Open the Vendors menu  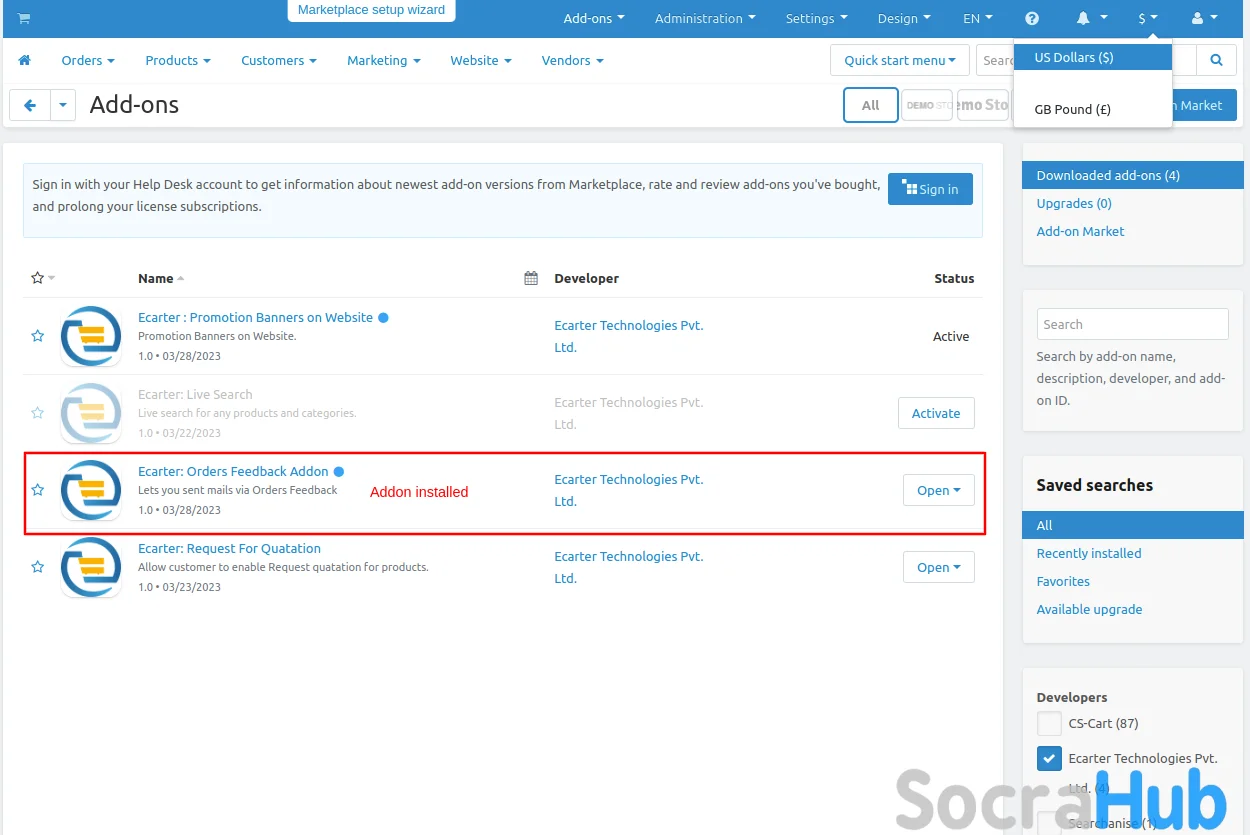tap(573, 60)
